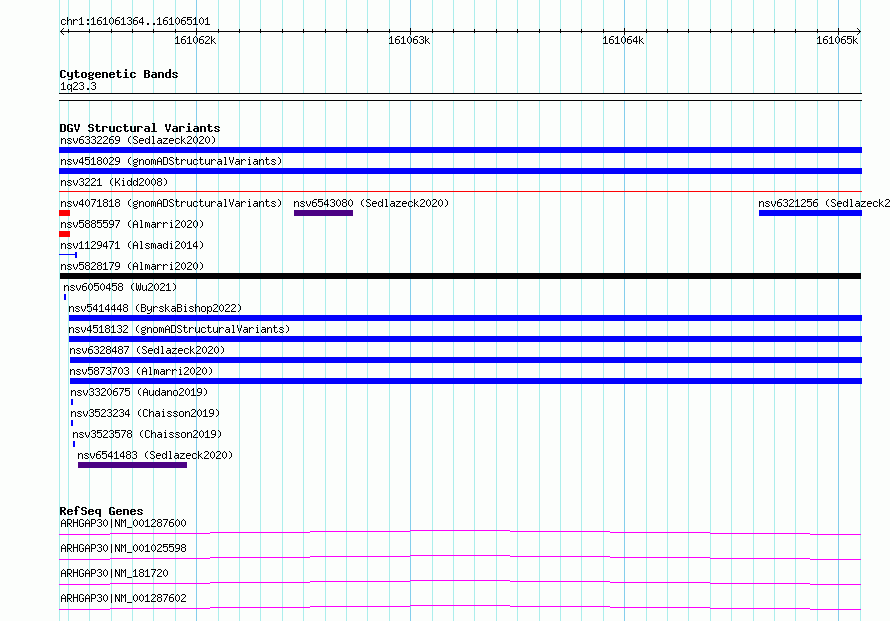
Task: Open variant nsv5885597 (Almarri2020) label
Action: [132, 224]
